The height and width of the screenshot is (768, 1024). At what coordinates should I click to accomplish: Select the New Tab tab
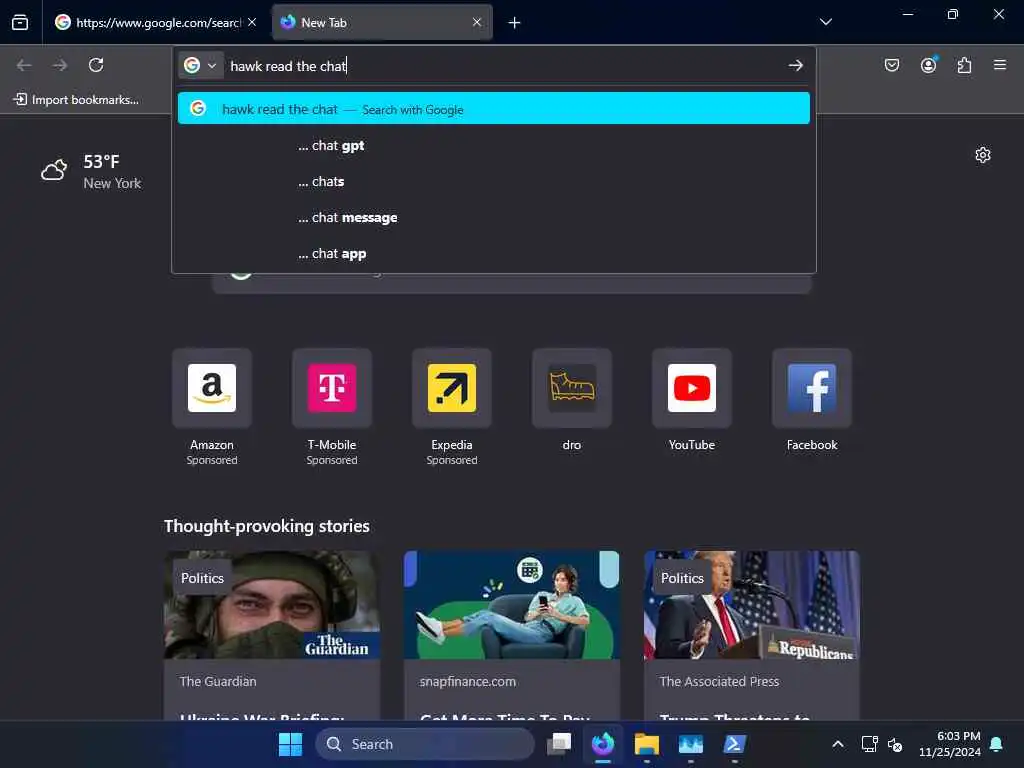[x=382, y=22]
